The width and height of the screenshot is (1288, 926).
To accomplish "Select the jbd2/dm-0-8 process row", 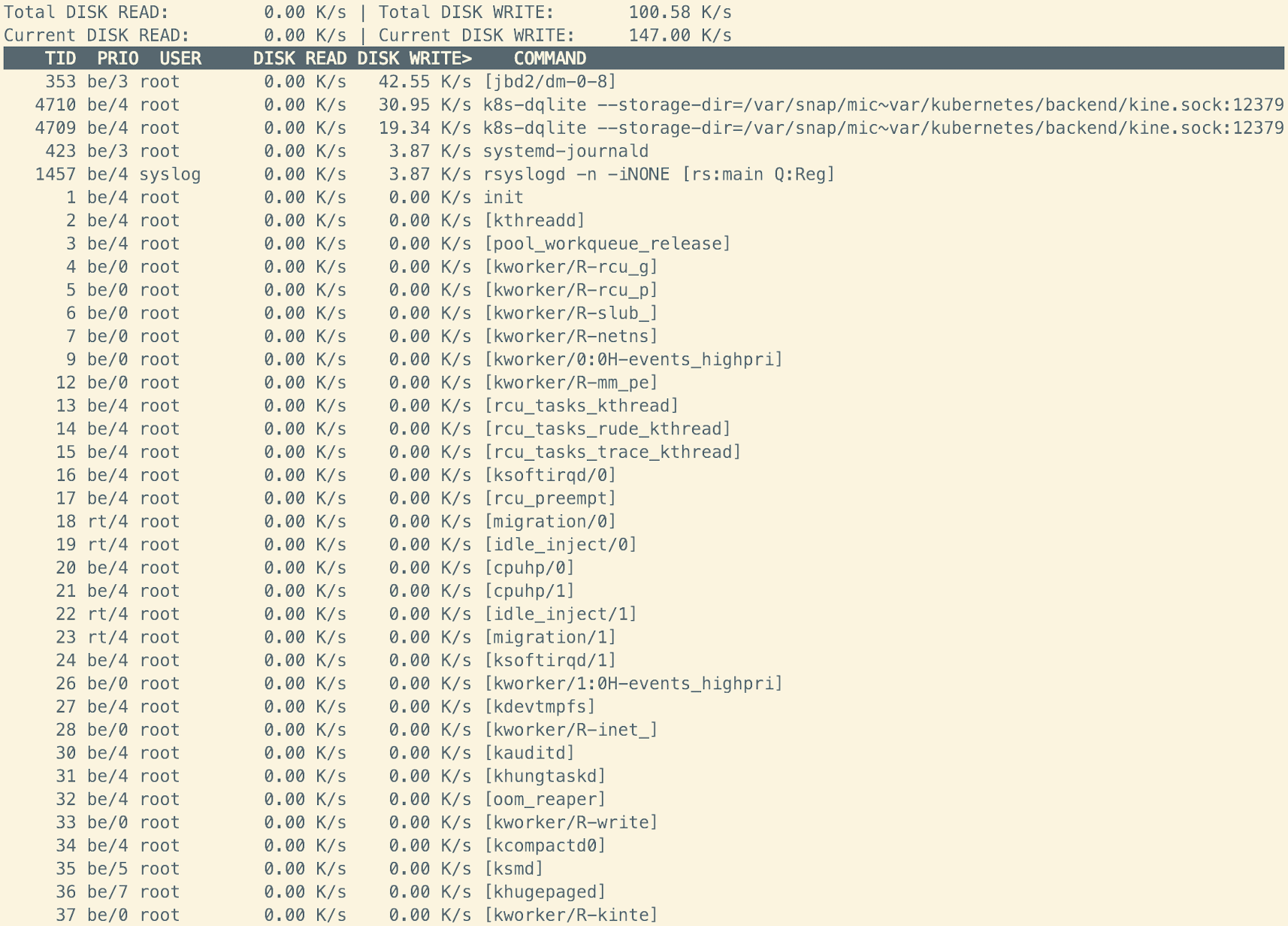I will [549, 82].
